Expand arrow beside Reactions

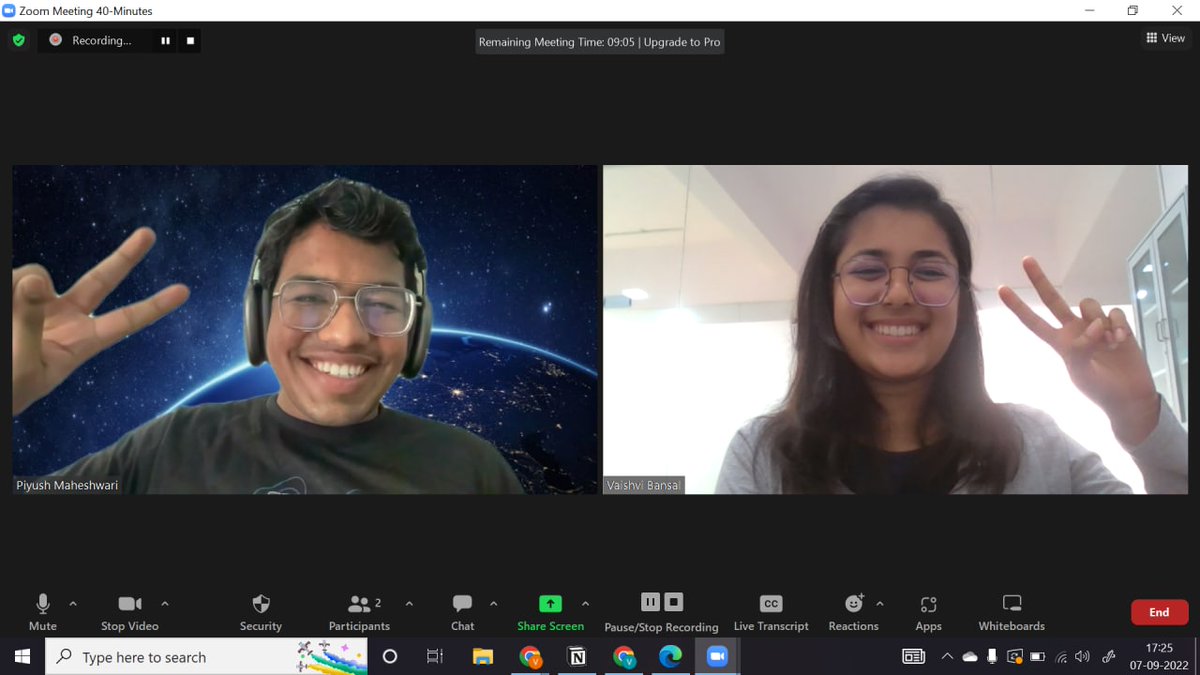(880, 604)
